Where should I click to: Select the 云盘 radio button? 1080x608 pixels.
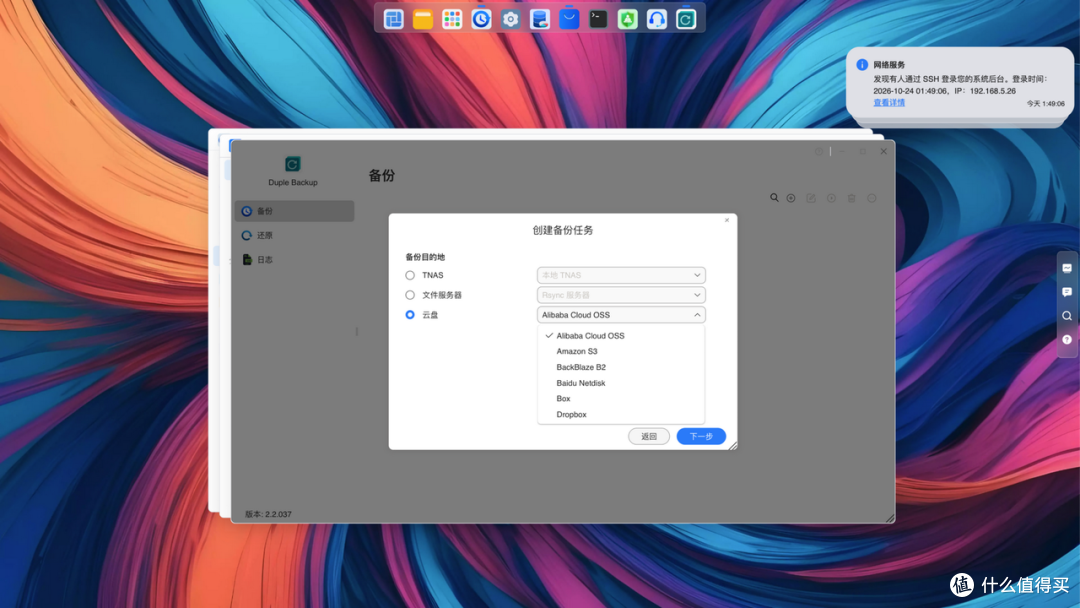pyautogui.click(x=410, y=315)
